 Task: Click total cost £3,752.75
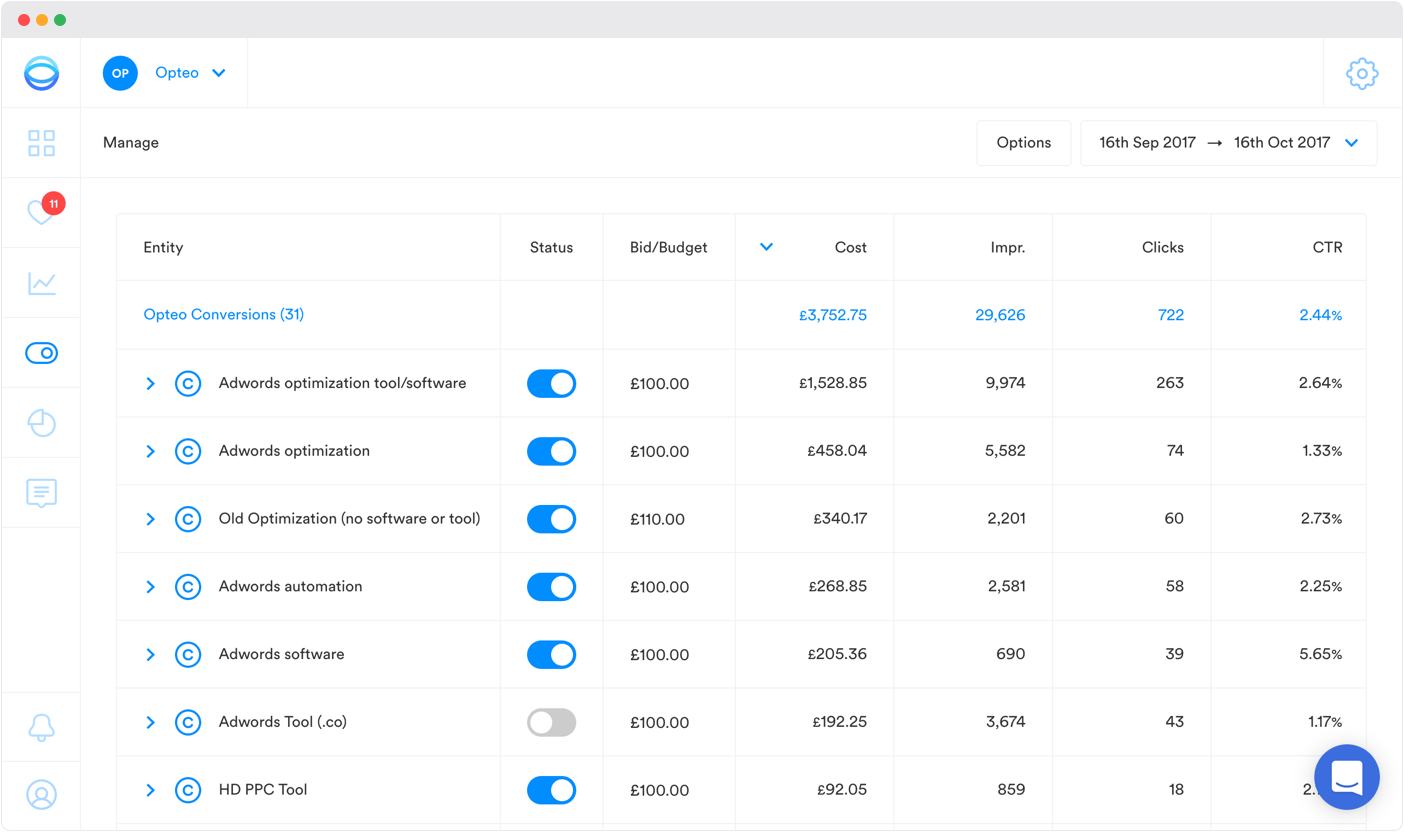tap(833, 315)
